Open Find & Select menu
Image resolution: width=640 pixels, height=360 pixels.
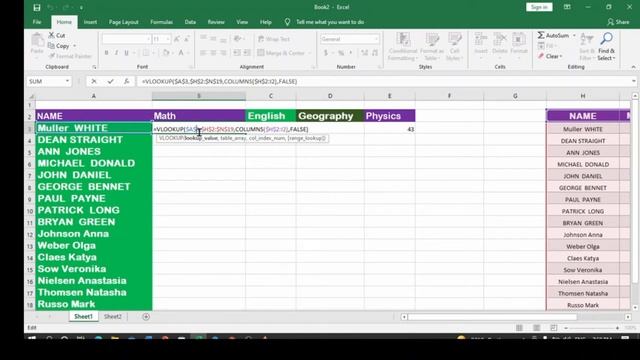click(x=607, y=47)
